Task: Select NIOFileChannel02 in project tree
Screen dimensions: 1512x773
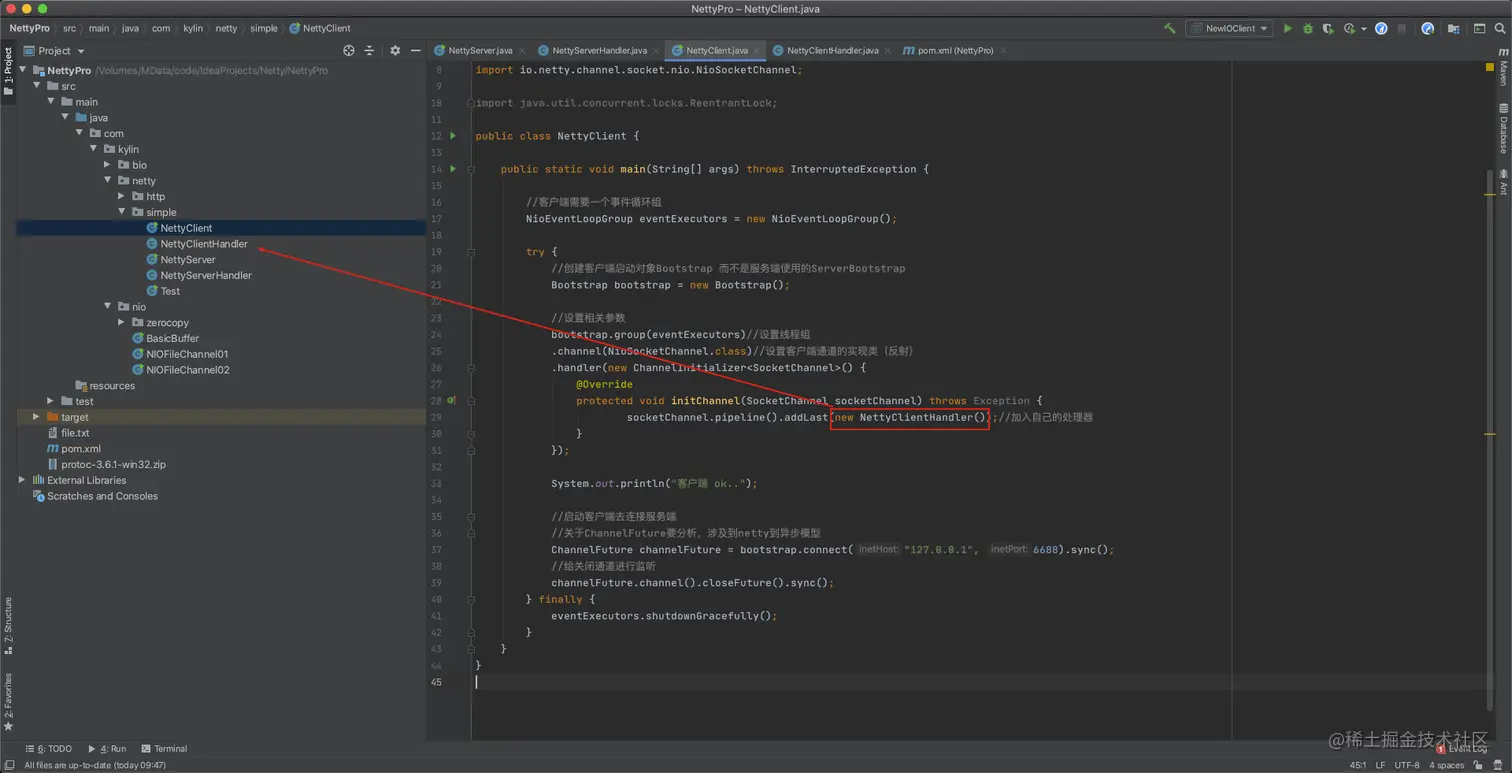Action: tap(187, 370)
